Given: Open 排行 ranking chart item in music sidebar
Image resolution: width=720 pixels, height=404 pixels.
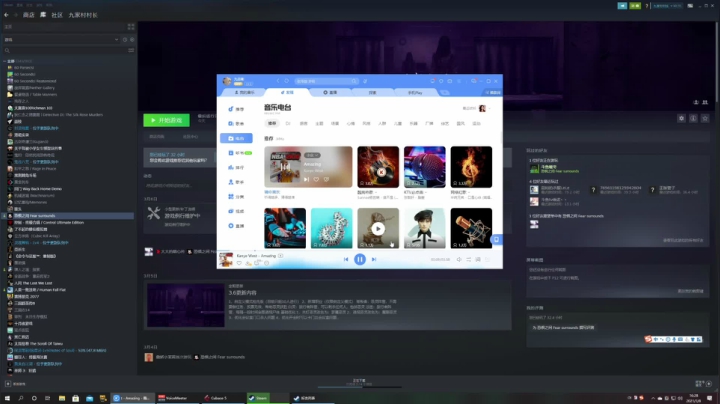Looking at the screenshot, I should click(236, 168).
